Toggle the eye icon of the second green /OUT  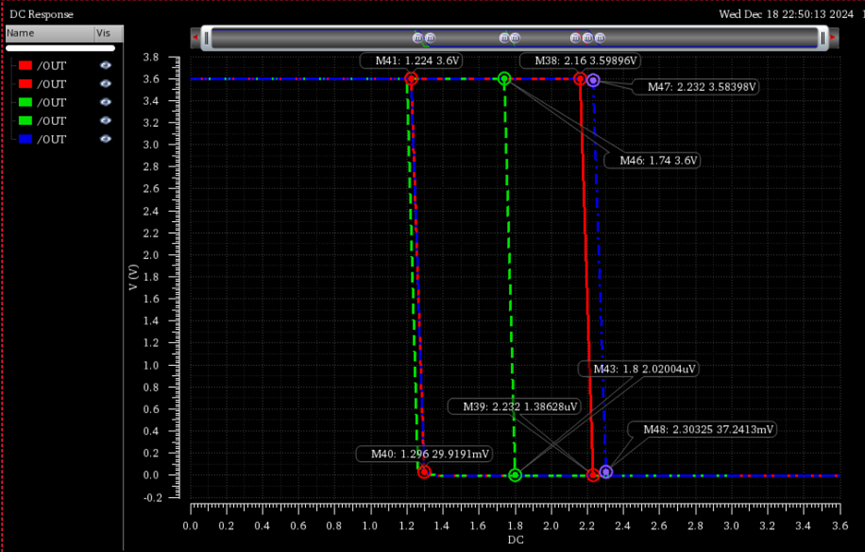pos(105,120)
